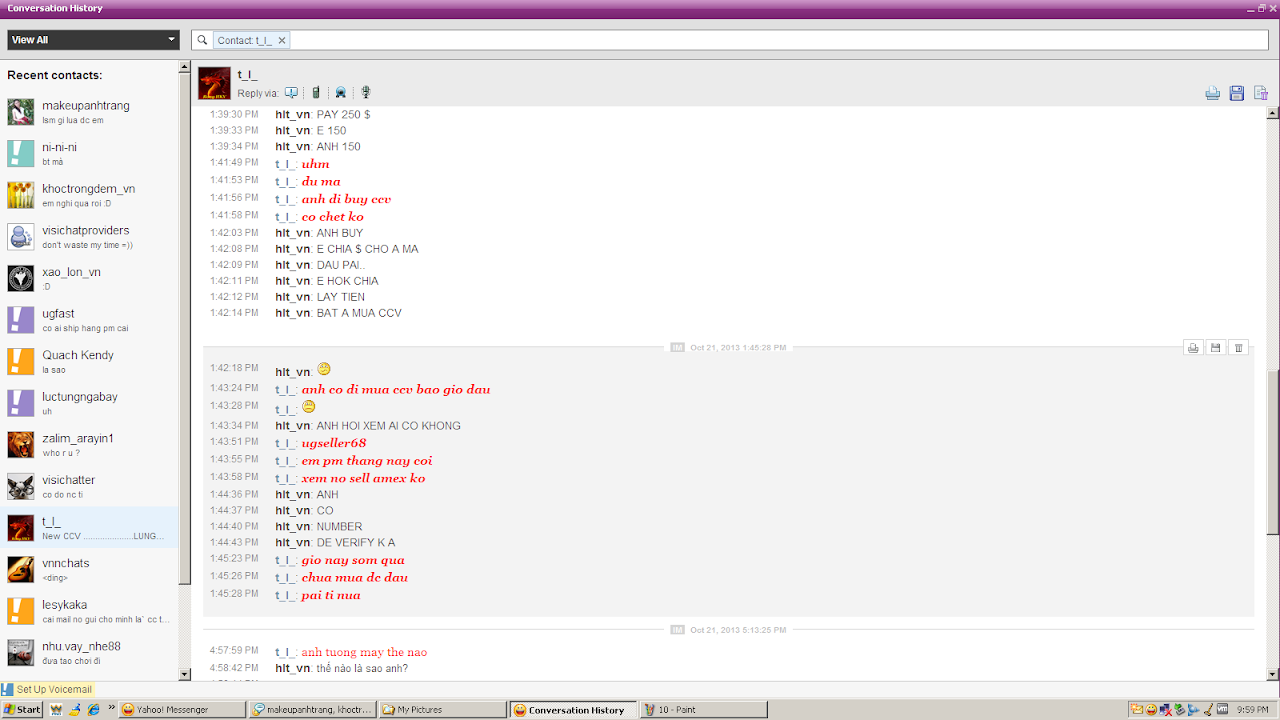Reply via voice call headset icon

341,93
